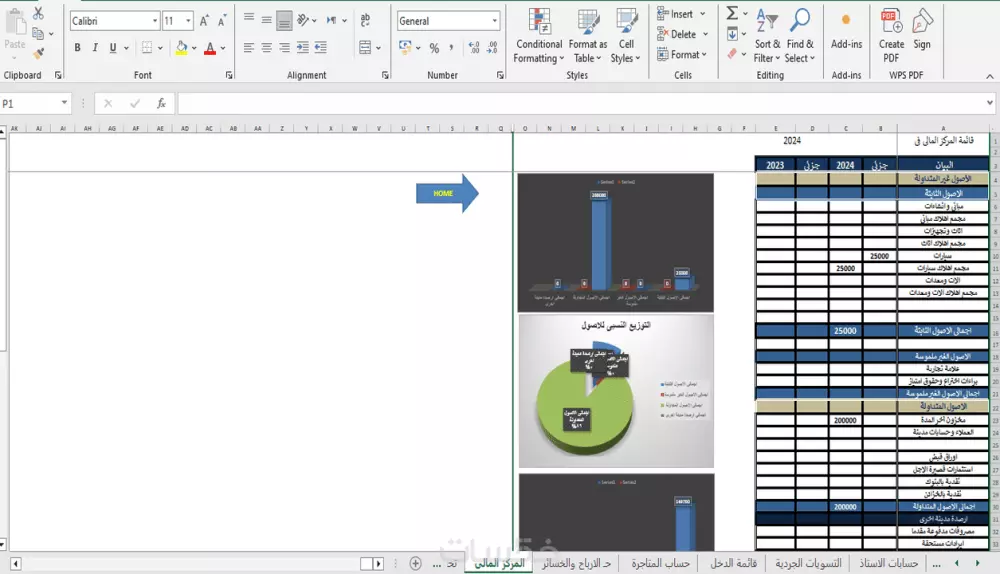
Task: Click the Increase Decimal icon
Action: 474,47
